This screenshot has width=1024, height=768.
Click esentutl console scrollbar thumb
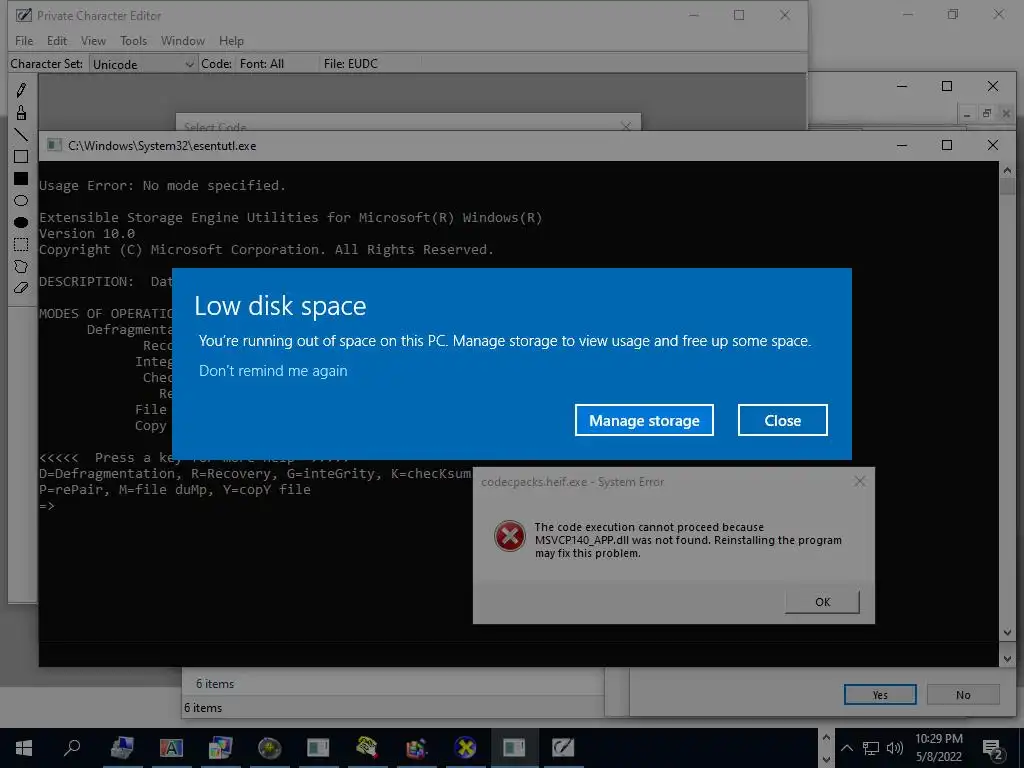coord(1006,185)
